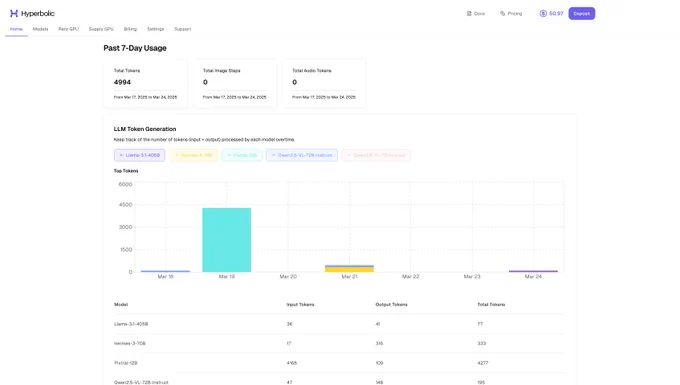Click the teal bar on Mar 19
This screenshot has width=680, height=385.
[x=226, y=240]
